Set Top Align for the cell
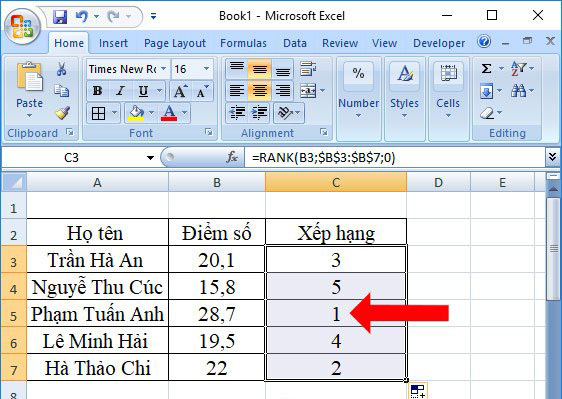Viewport: 562px width, 399px height. (x=237, y=68)
